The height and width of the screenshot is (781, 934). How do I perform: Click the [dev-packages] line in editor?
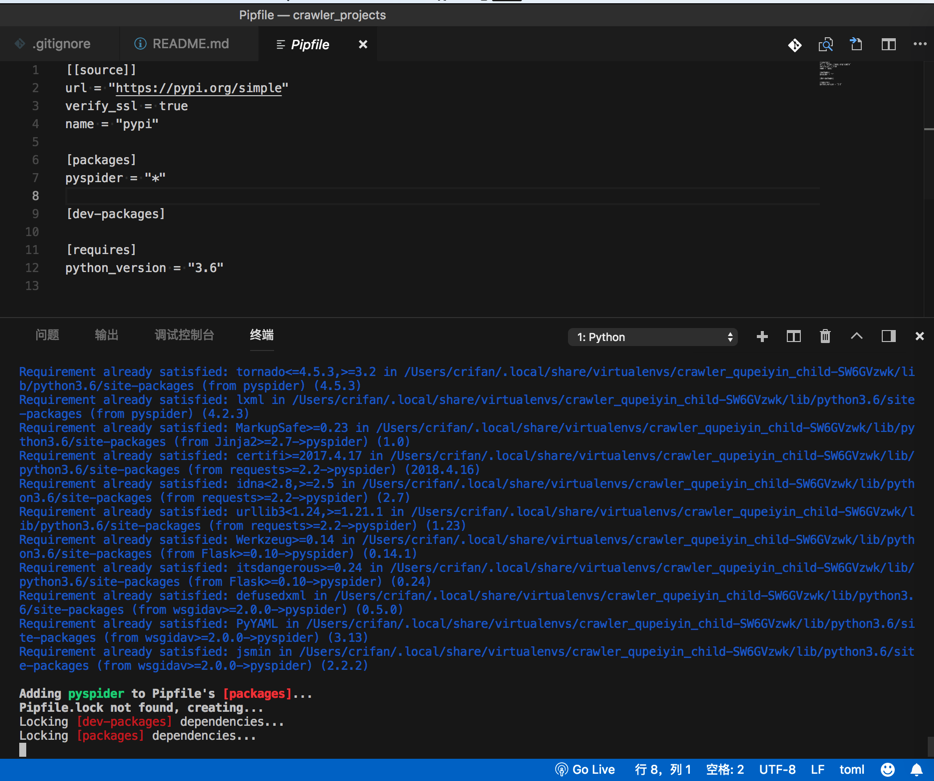pos(116,214)
